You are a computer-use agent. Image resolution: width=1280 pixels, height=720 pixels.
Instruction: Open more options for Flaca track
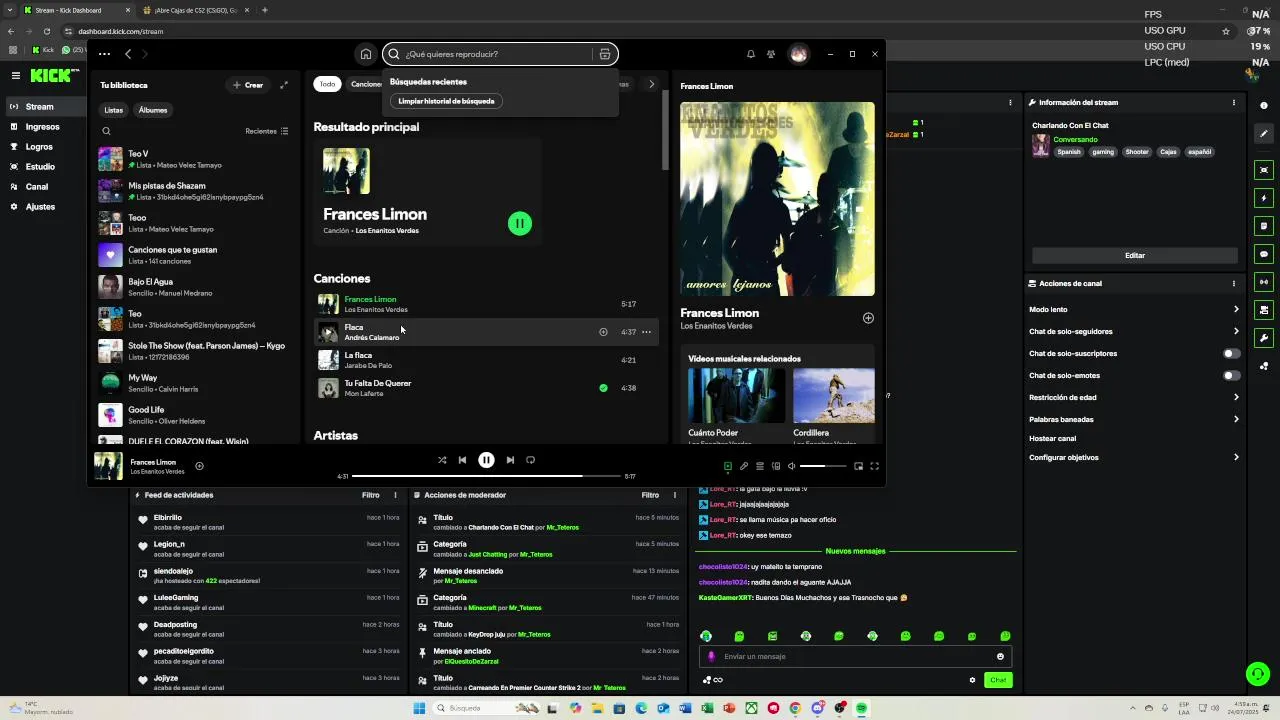[647, 332]
